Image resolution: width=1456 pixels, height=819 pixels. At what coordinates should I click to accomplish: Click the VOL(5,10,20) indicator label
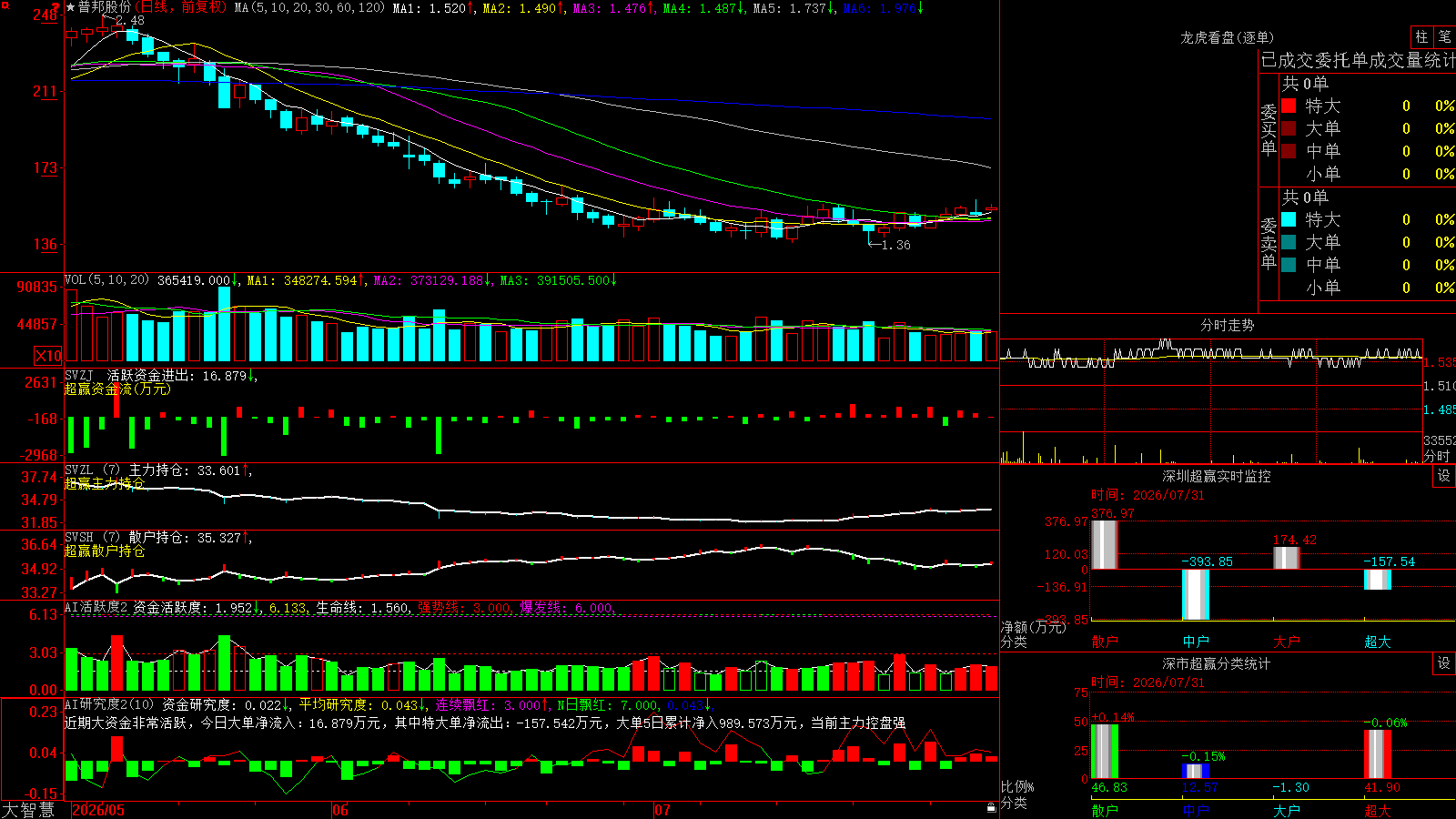[106, 280]
